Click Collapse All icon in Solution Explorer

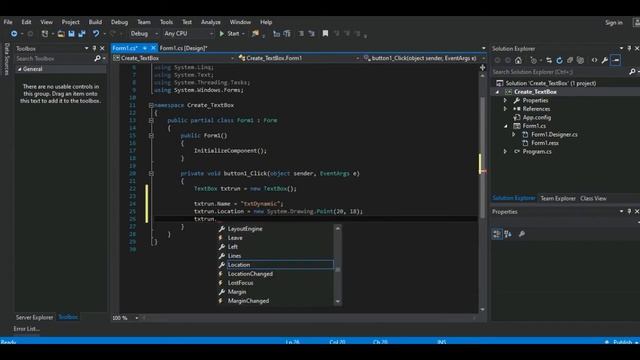tap(570, 60)
